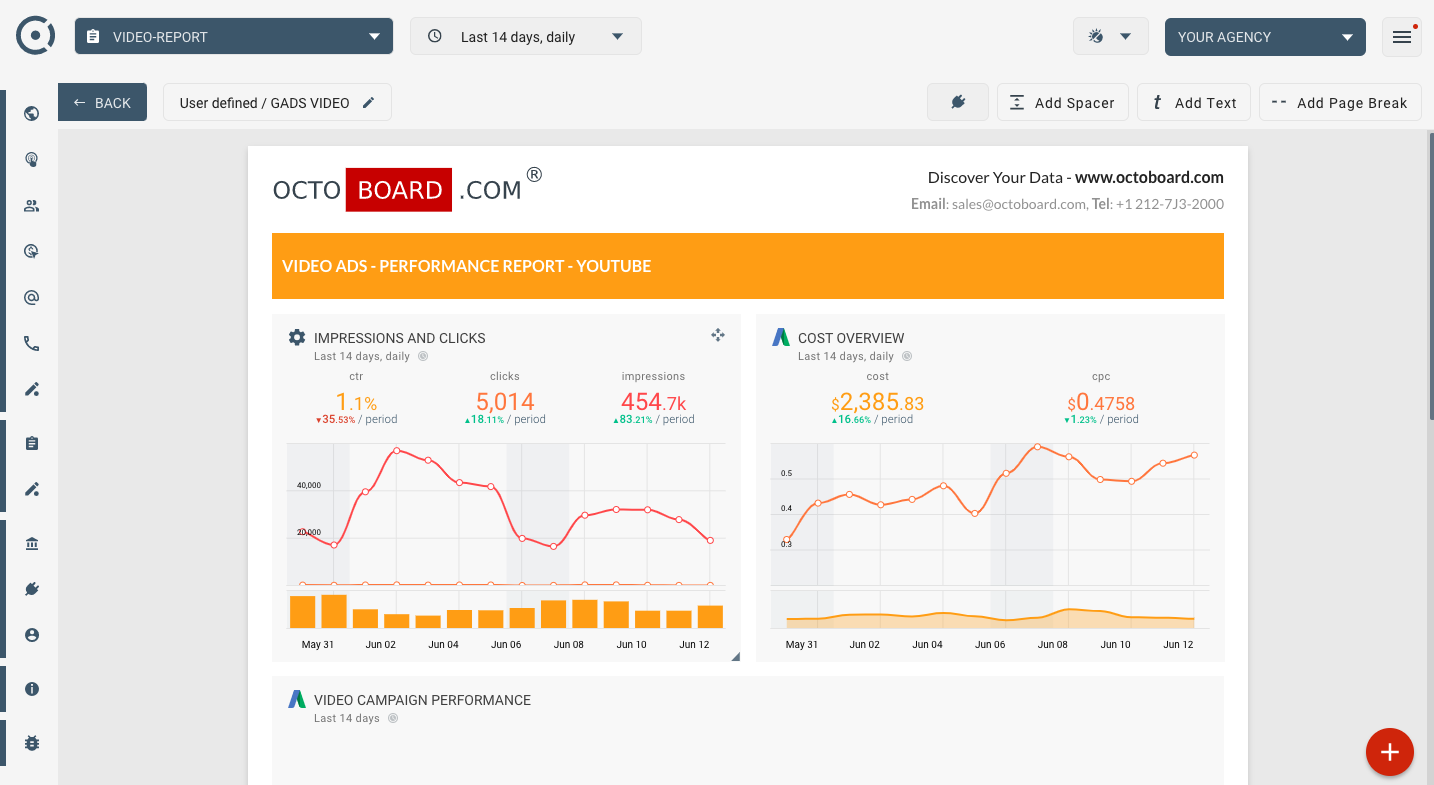Open the @ email sidebar icon

(32, 298)
